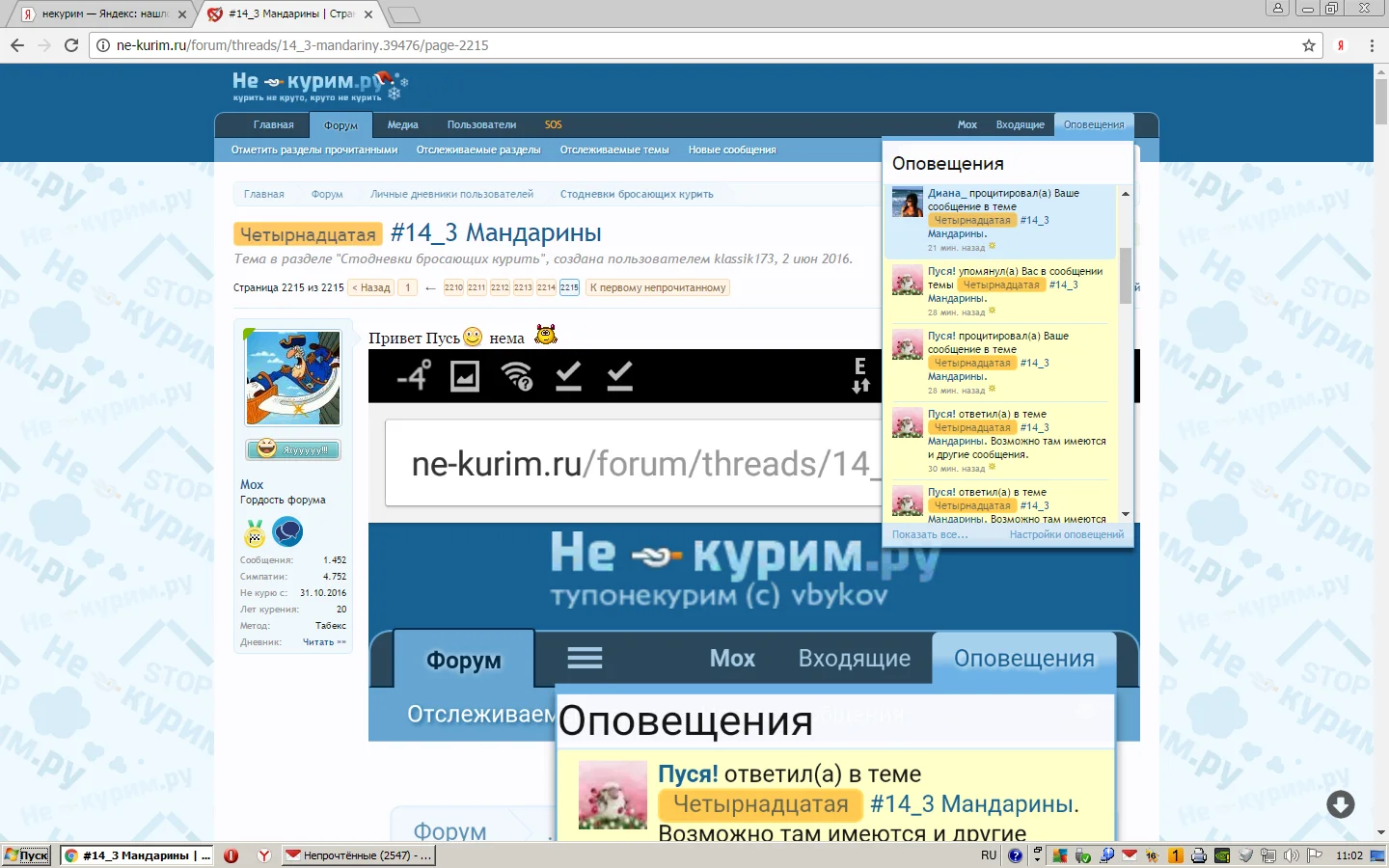Click the help question-mark icon in the tray
Image resolution: width=1389 pixels, height=868 pixels.
[1015, 855]
